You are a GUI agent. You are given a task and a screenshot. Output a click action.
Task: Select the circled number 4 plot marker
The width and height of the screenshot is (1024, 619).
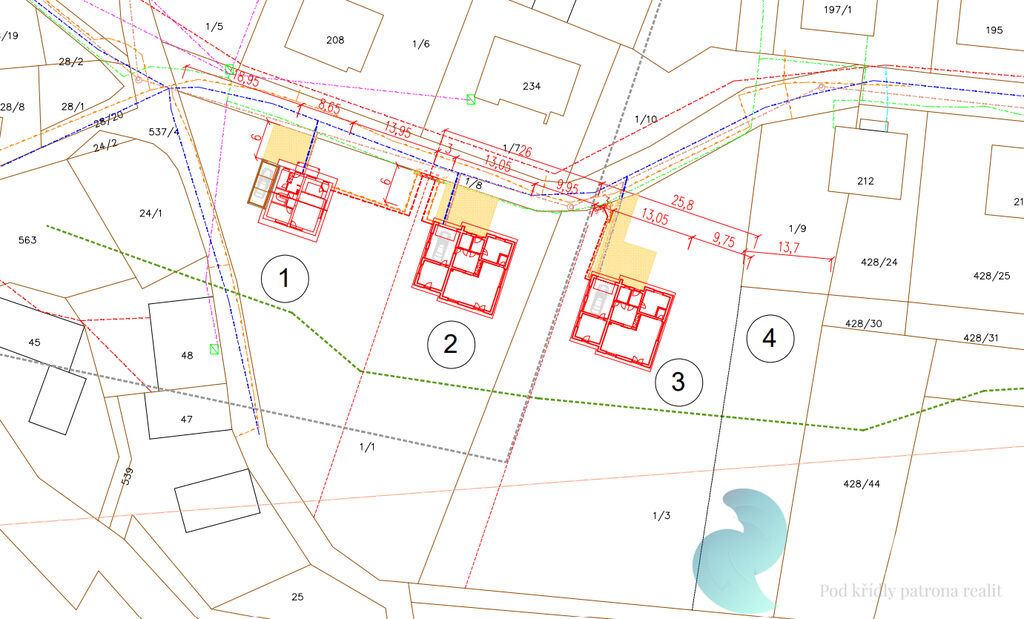(x=768, y=337)
